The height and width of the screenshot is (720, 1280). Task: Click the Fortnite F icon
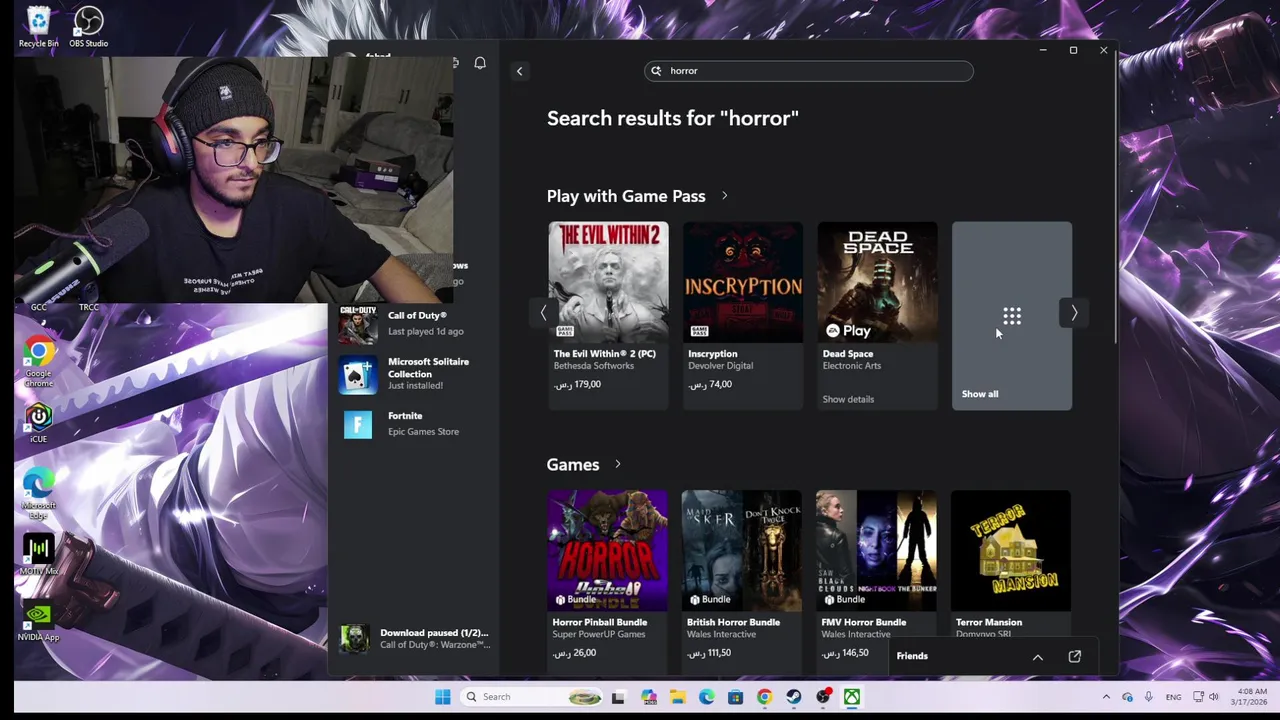point(357,425)
